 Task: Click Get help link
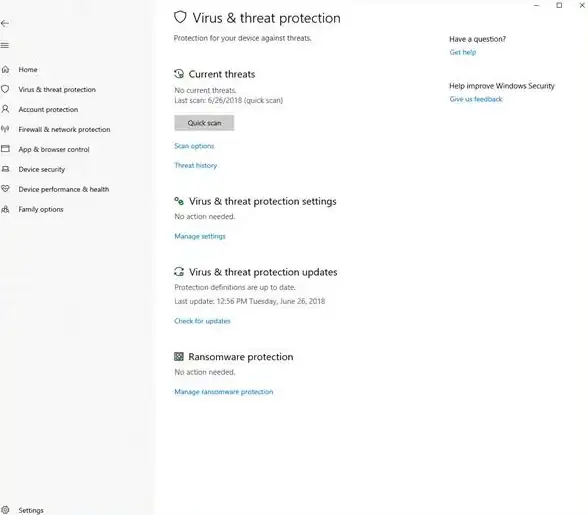(x=463, y=52)
